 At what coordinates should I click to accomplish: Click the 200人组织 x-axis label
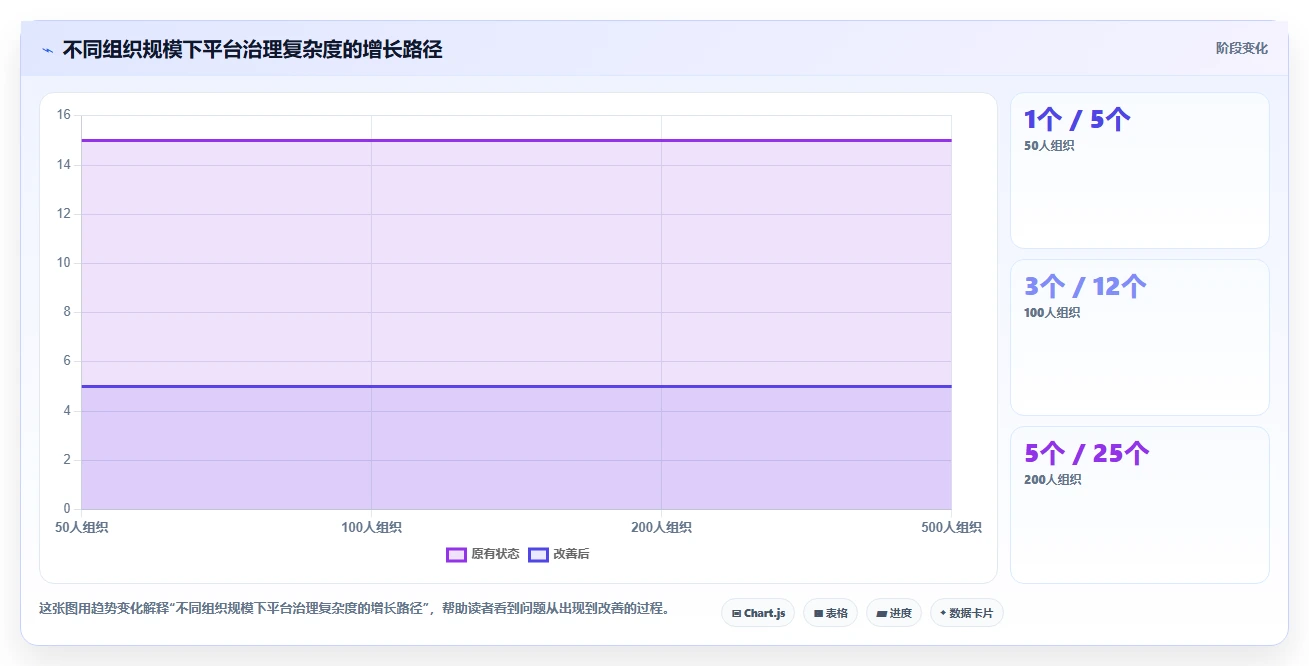tap(661, 527)
